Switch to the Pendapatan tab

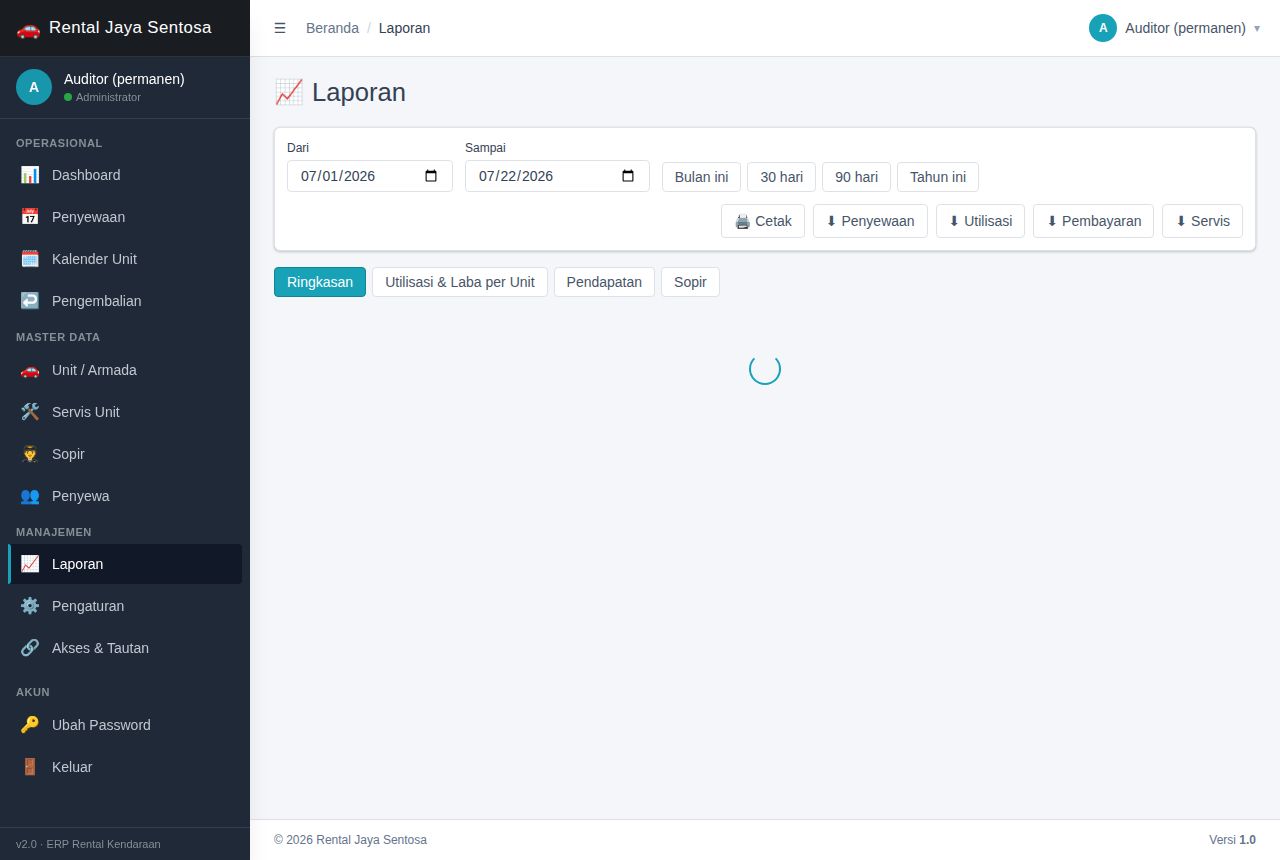(x=604, y=282)
